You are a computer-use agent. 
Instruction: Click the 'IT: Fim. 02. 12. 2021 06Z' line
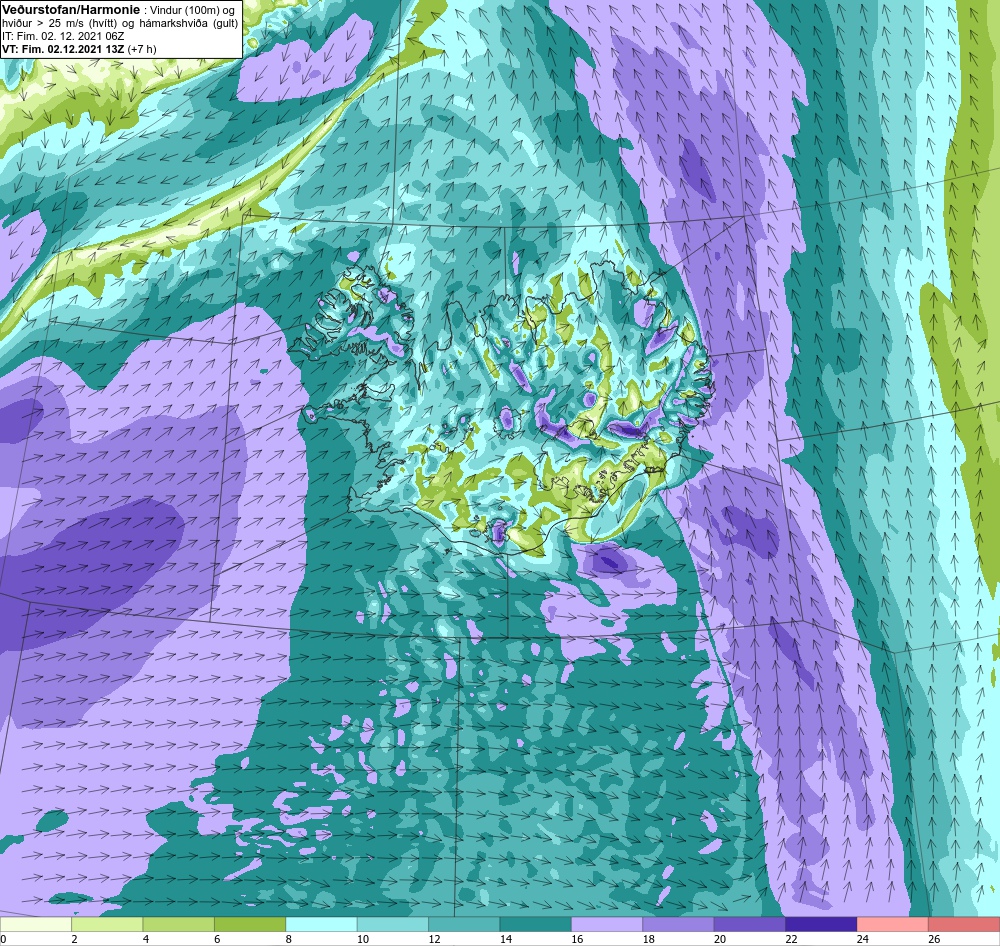[63, 36]
